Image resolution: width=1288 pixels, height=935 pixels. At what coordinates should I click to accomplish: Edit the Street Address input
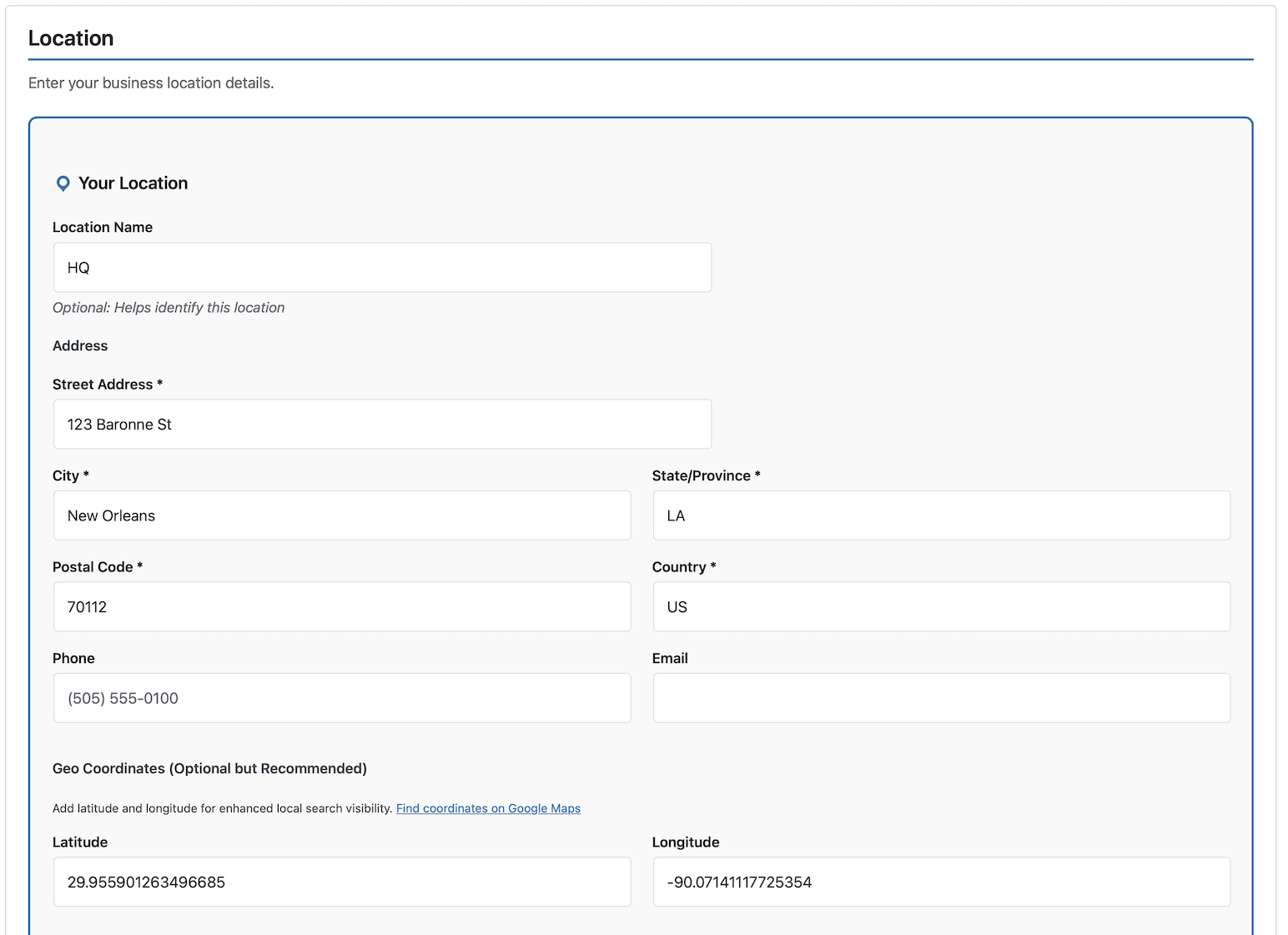(382, 425)
